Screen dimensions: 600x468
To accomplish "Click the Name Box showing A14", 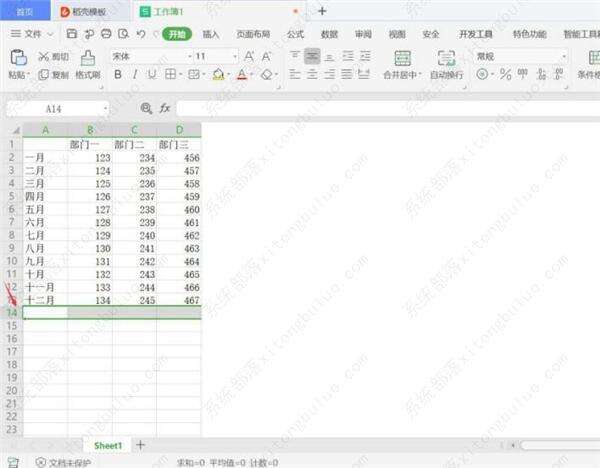I will point(57,109).
